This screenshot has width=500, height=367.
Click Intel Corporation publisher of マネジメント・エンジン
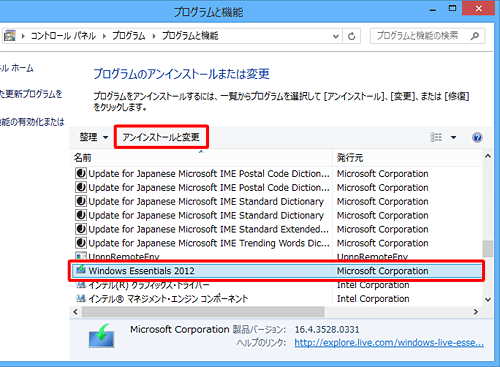(x=373, y=299)
